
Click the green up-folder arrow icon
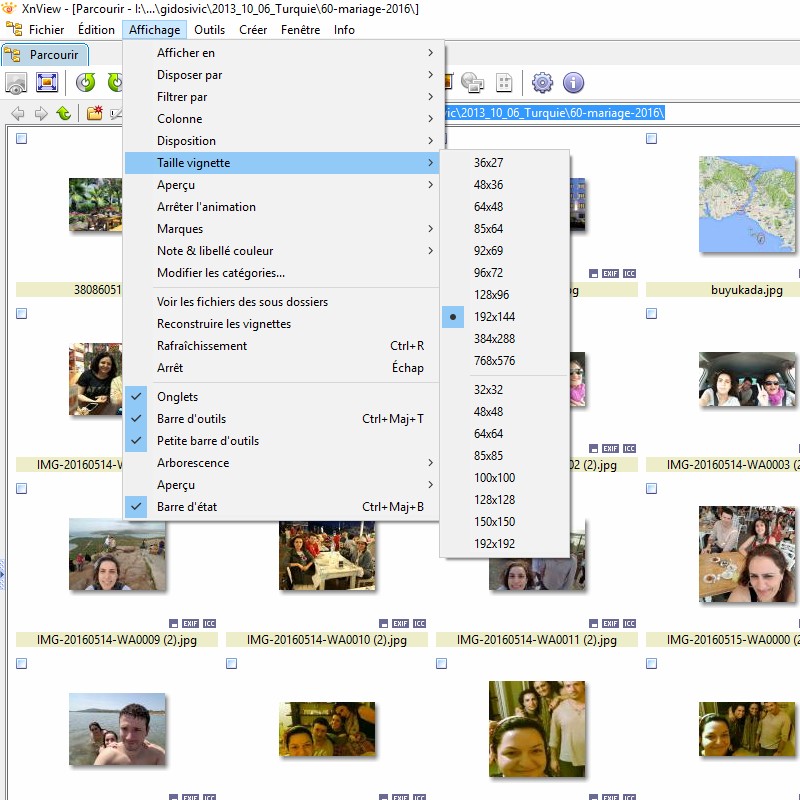(64, 113)
